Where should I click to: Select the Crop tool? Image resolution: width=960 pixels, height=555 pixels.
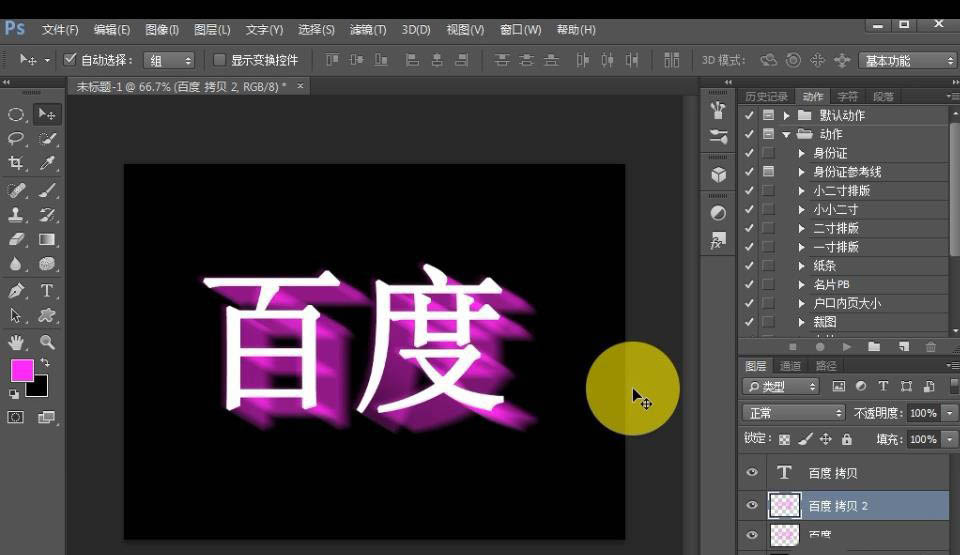(16, 163)
